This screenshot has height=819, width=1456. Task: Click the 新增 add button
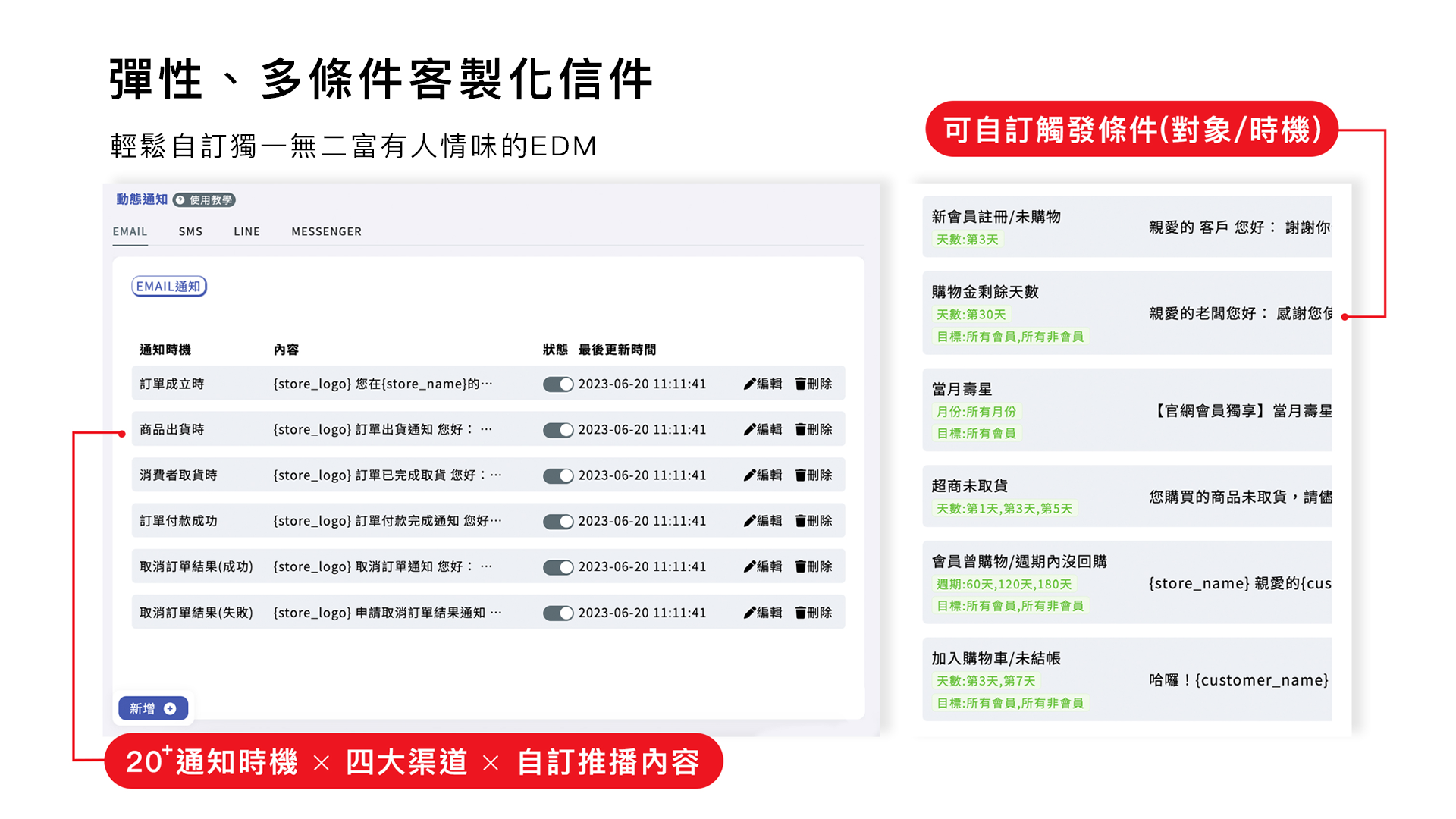tap(153, 708)
